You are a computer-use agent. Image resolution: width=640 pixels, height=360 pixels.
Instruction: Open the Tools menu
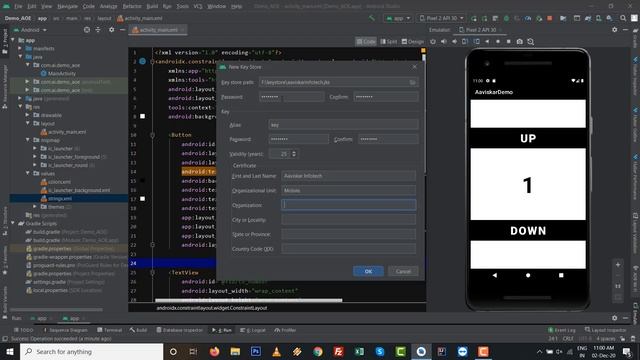pyautogui.click(x=182, y=6)
